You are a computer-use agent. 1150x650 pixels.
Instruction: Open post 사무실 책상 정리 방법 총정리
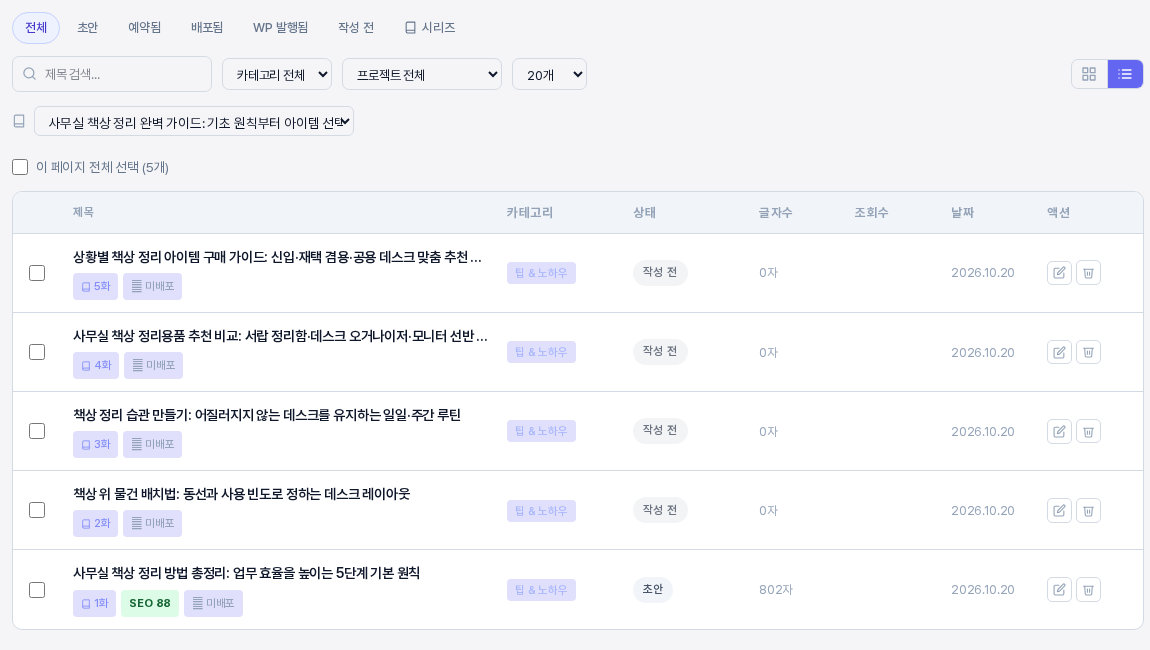tap(246, 573)
